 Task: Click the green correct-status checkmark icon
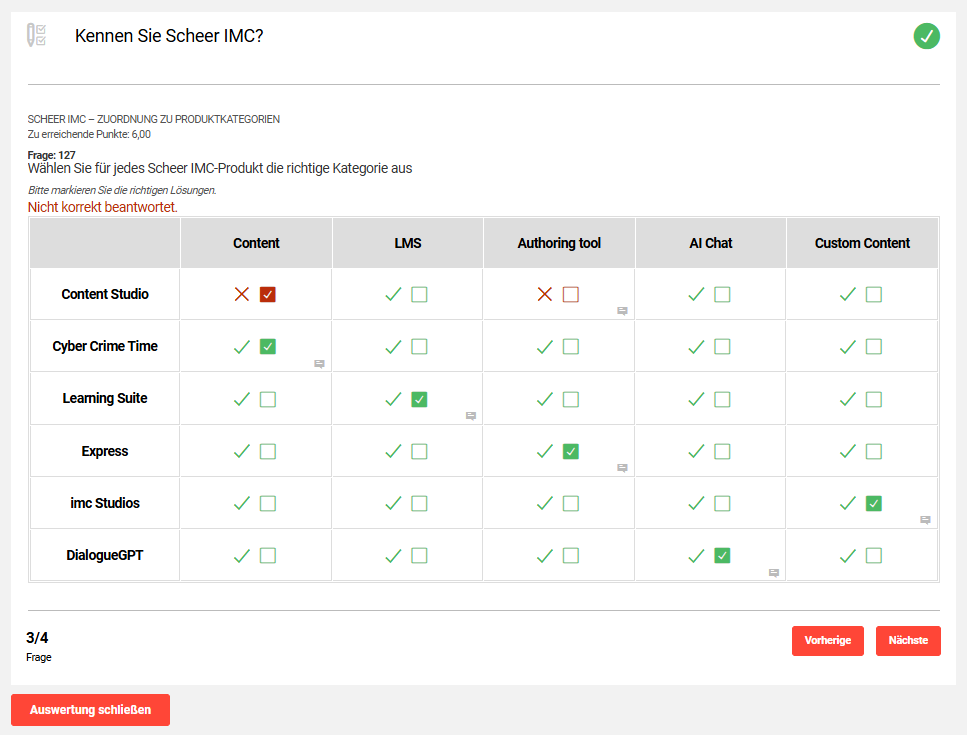(x=926, y=36)
